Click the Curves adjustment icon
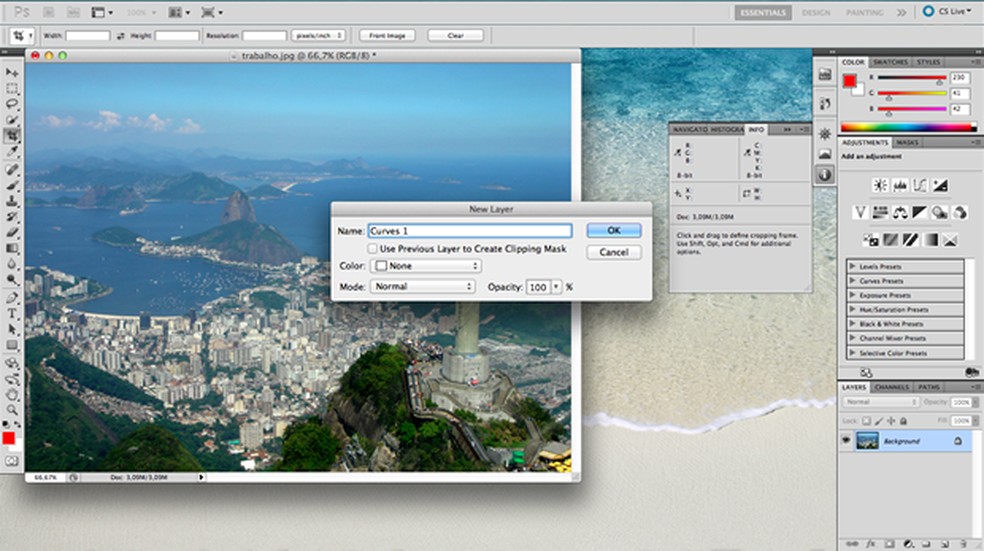Viewport: 984px width, 551px height. (x=920, y=185)
